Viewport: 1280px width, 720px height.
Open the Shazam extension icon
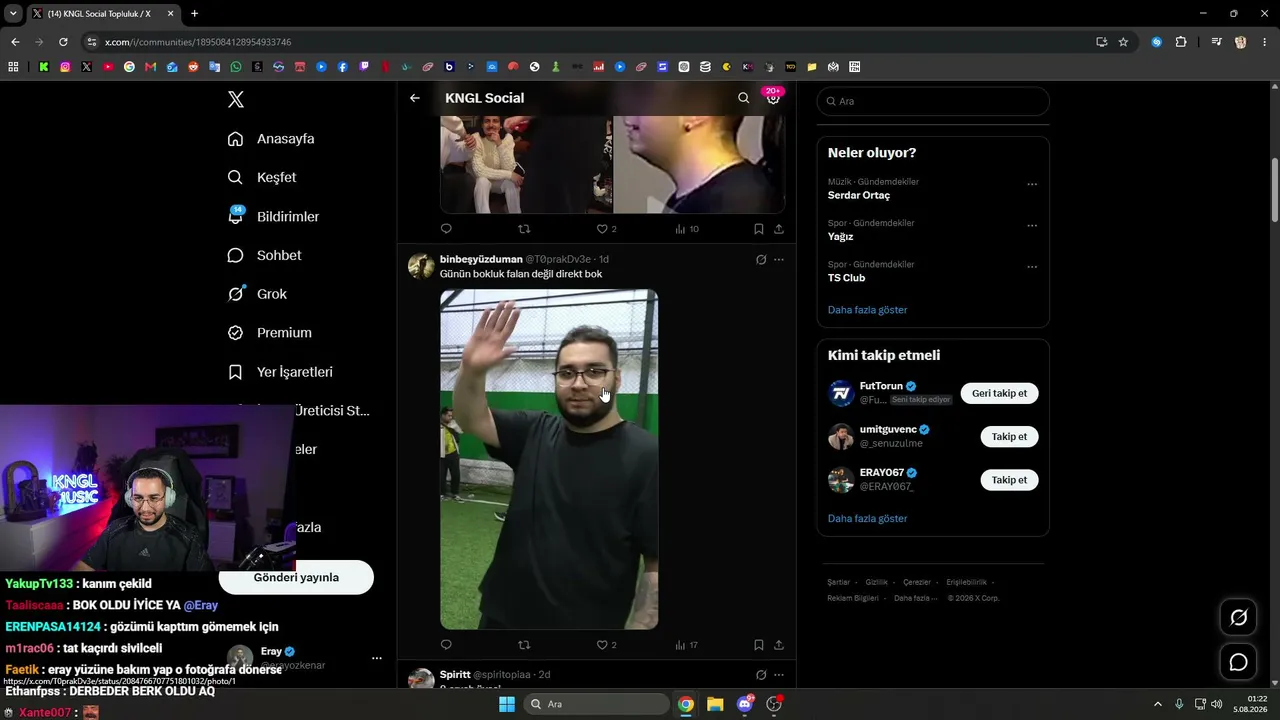click(x=1156, y=42)
